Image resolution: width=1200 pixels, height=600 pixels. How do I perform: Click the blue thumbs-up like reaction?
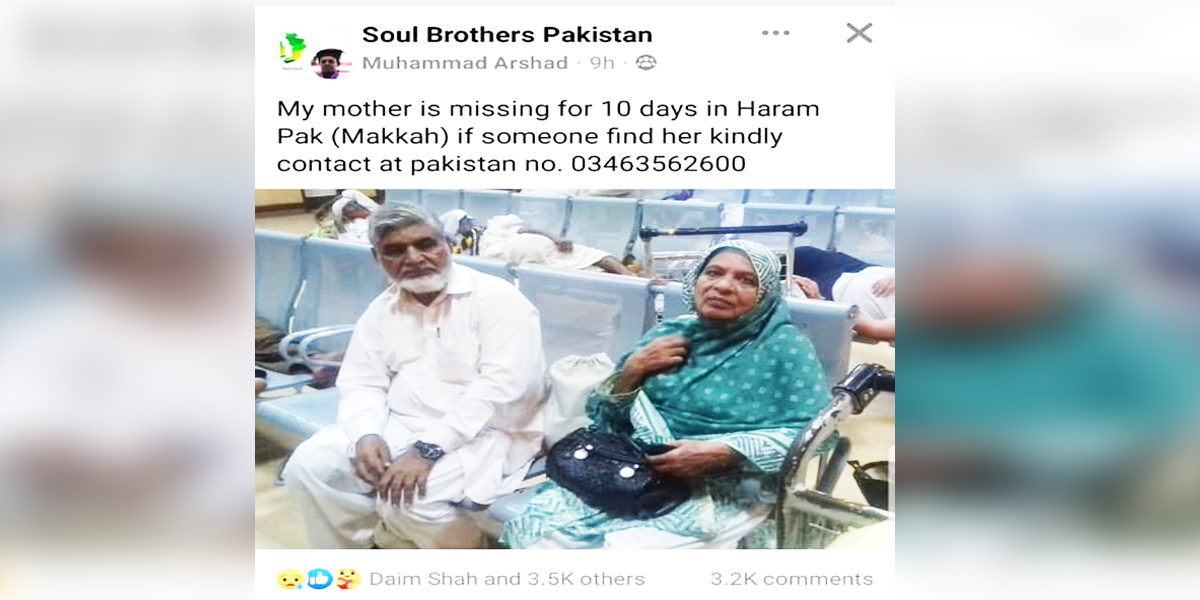coord(319,579)
